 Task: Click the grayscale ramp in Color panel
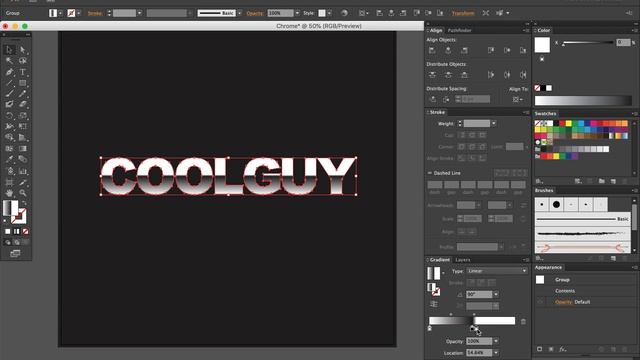pos(583,100)
